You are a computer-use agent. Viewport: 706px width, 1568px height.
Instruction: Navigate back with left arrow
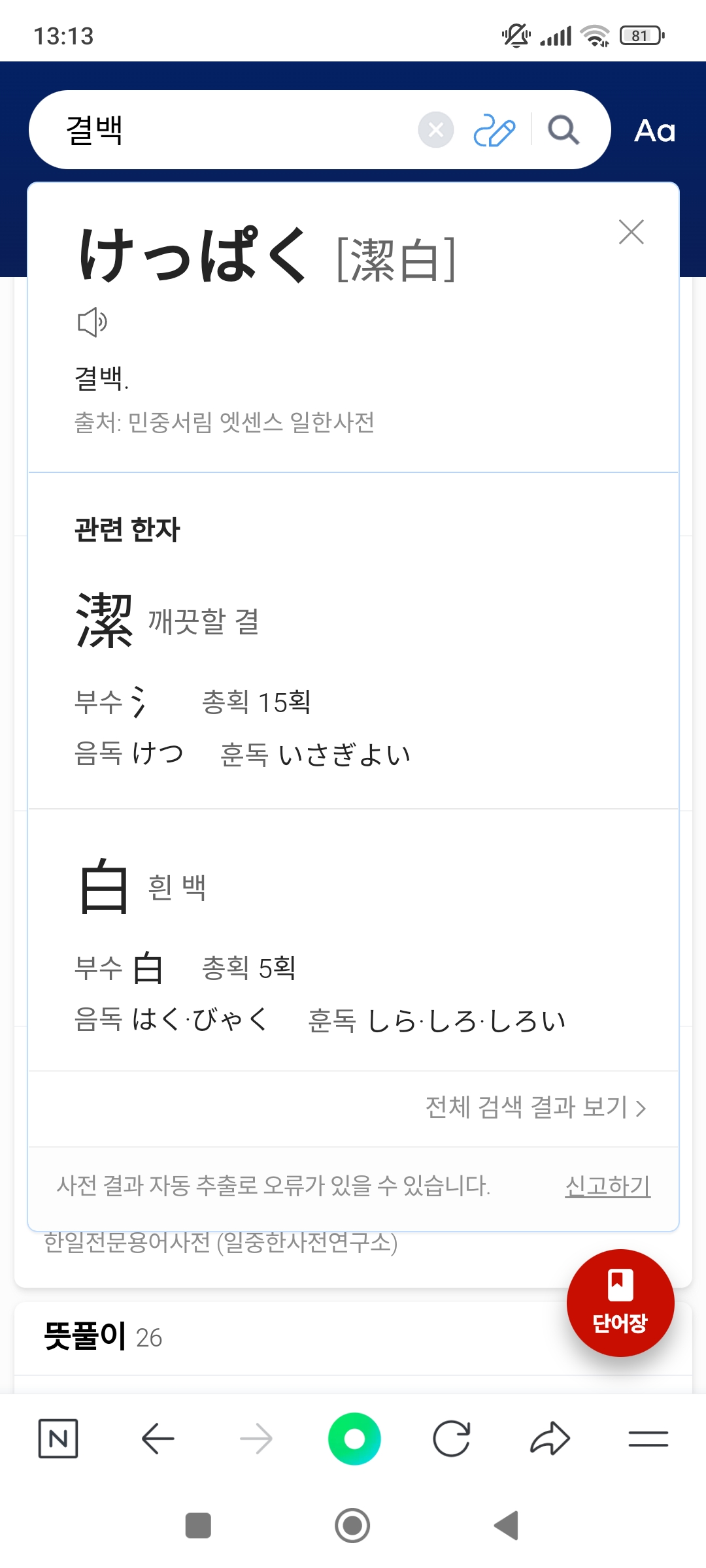[158, 1439]
